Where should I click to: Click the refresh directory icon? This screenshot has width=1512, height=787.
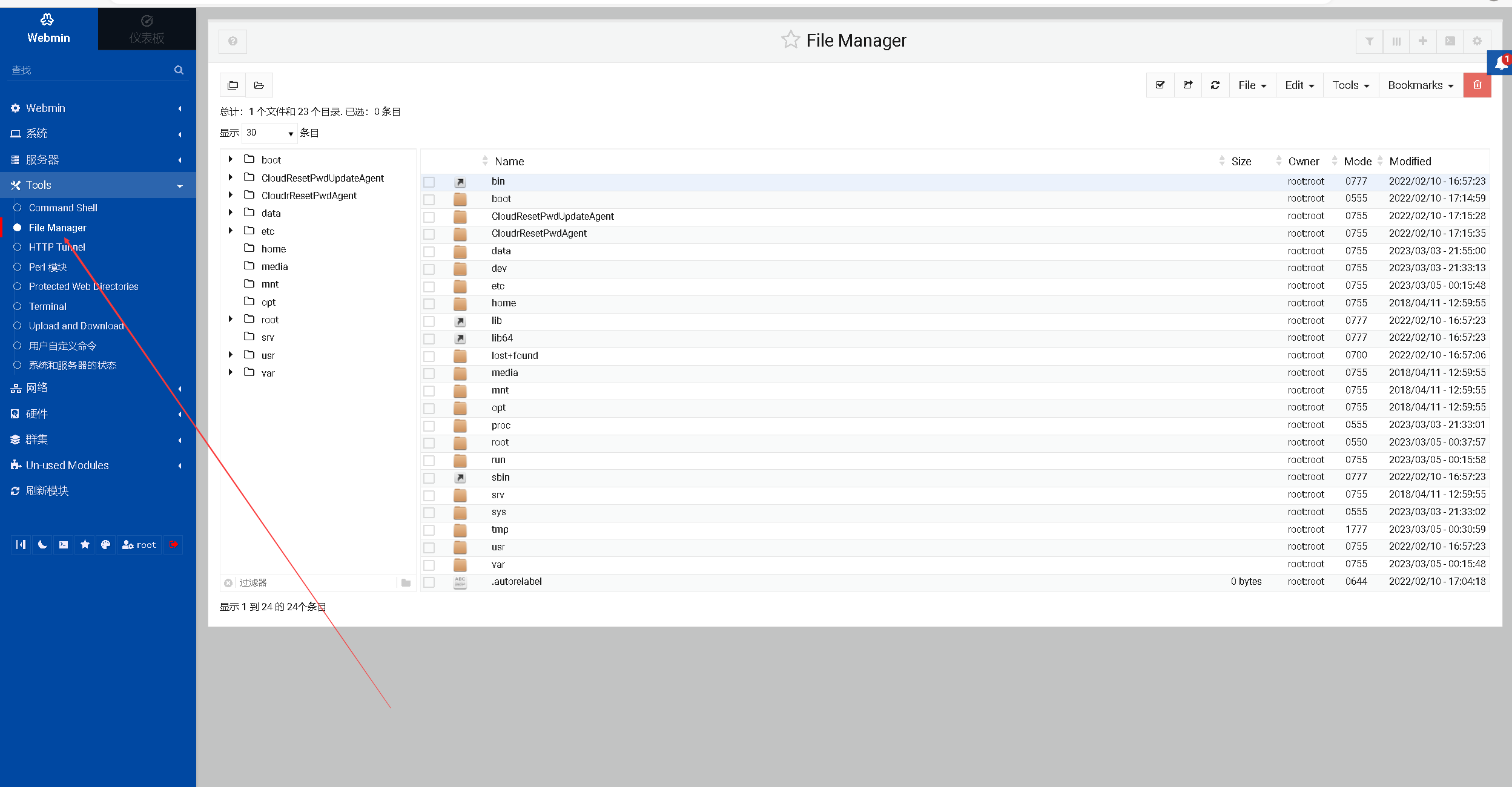[x=1215, y=85]
